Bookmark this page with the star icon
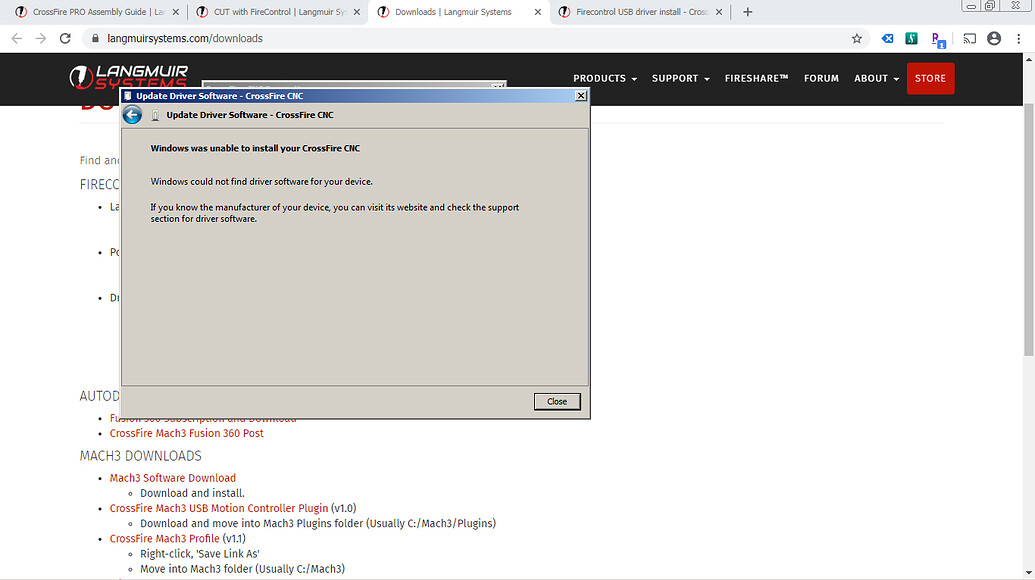This screenshot has width=1035, height=580. (x=856, y=38)
